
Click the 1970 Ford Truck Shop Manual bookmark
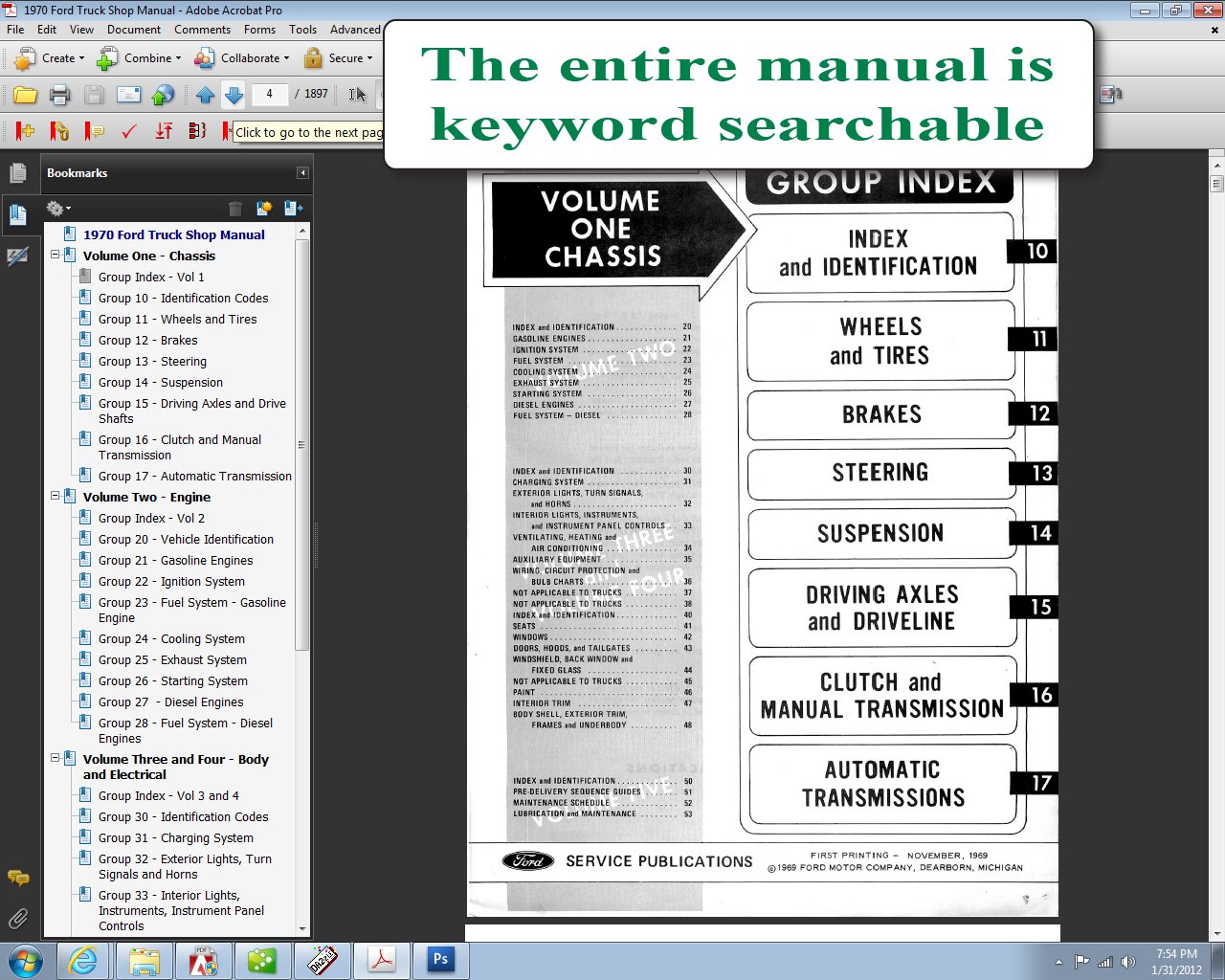[x=174, y=234]
